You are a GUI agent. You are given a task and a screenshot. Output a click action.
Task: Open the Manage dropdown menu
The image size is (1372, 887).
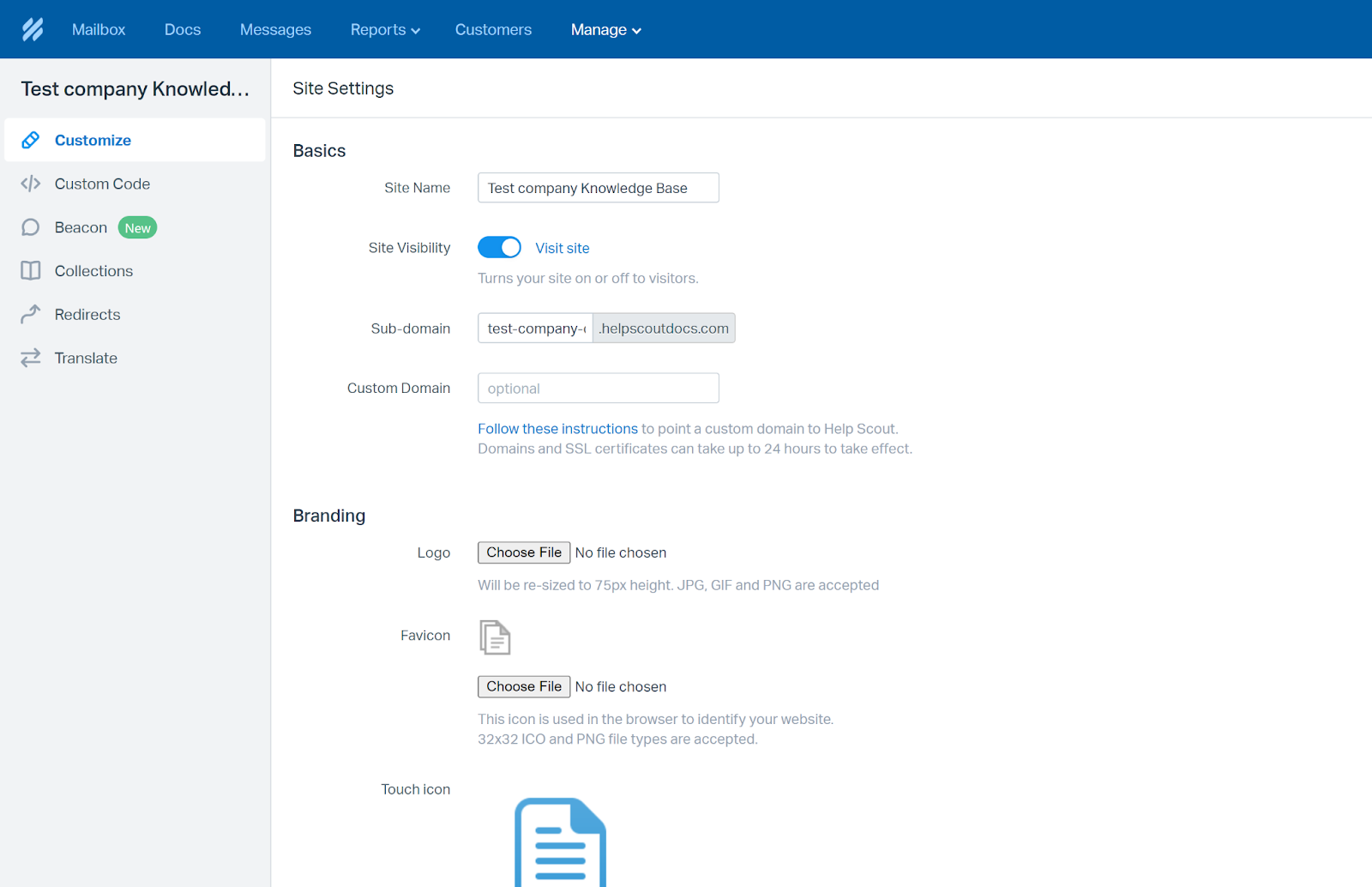605,29
